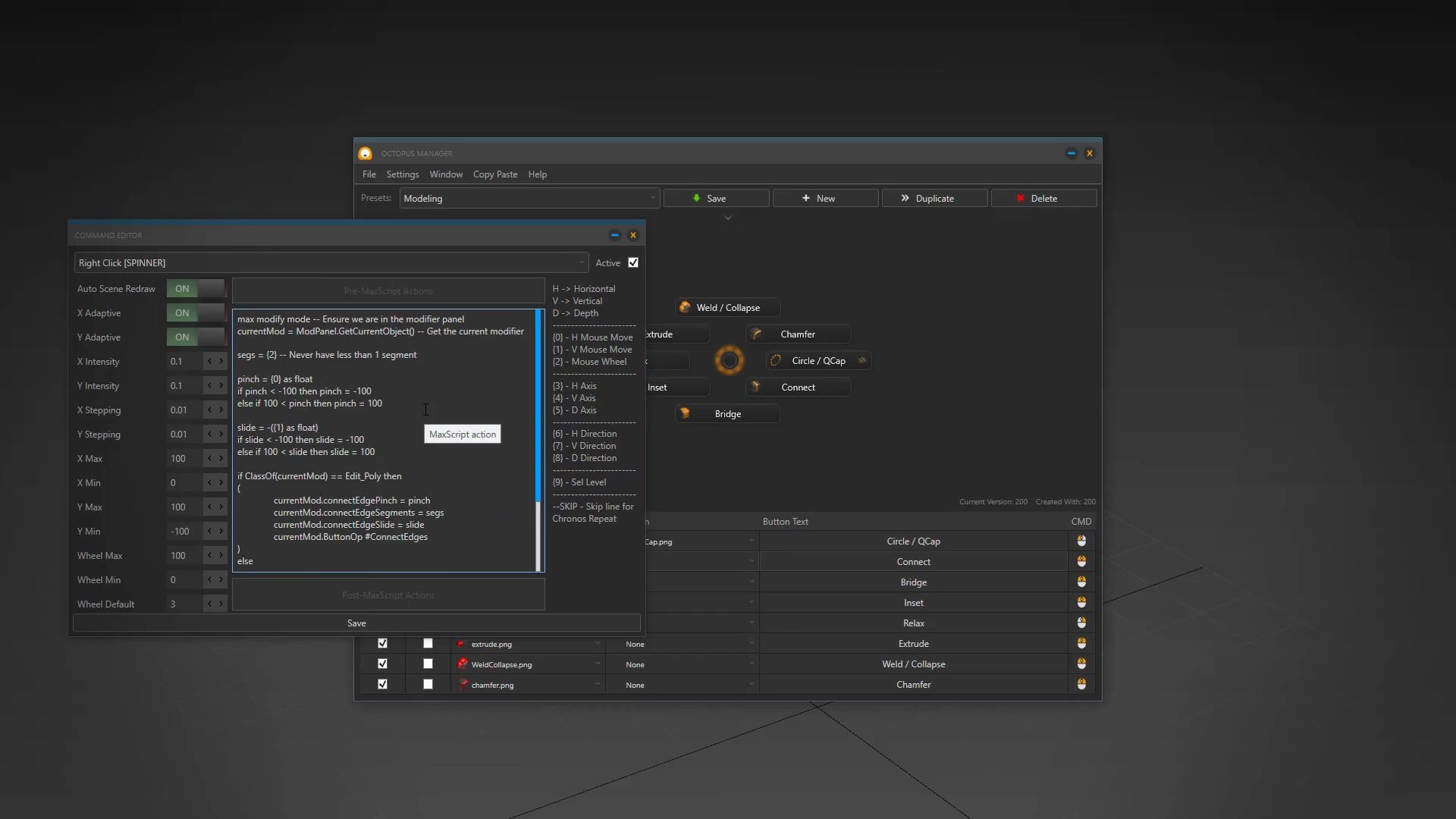This screenshot has width=1456, height=819.
Task: Click the Duplicate preset button
Action: 935,198
